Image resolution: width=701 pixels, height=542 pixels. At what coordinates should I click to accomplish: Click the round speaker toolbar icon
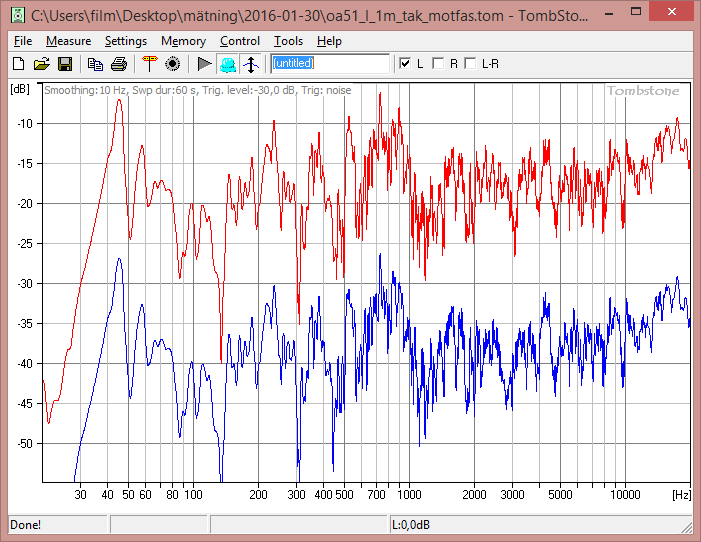pyautogui.click(x=173, y=64)
